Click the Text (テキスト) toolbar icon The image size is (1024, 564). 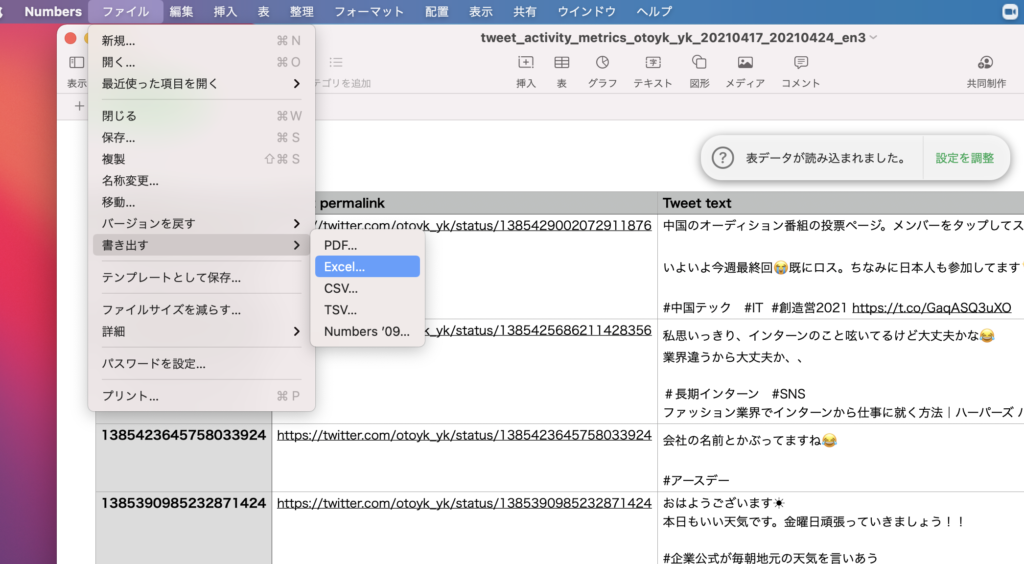click(x=652, y=63)
